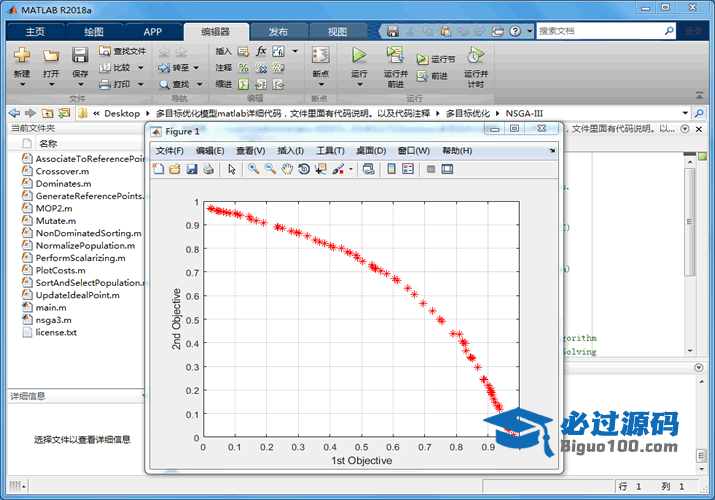Open the brush color dropdown arrow

[351, 169]
